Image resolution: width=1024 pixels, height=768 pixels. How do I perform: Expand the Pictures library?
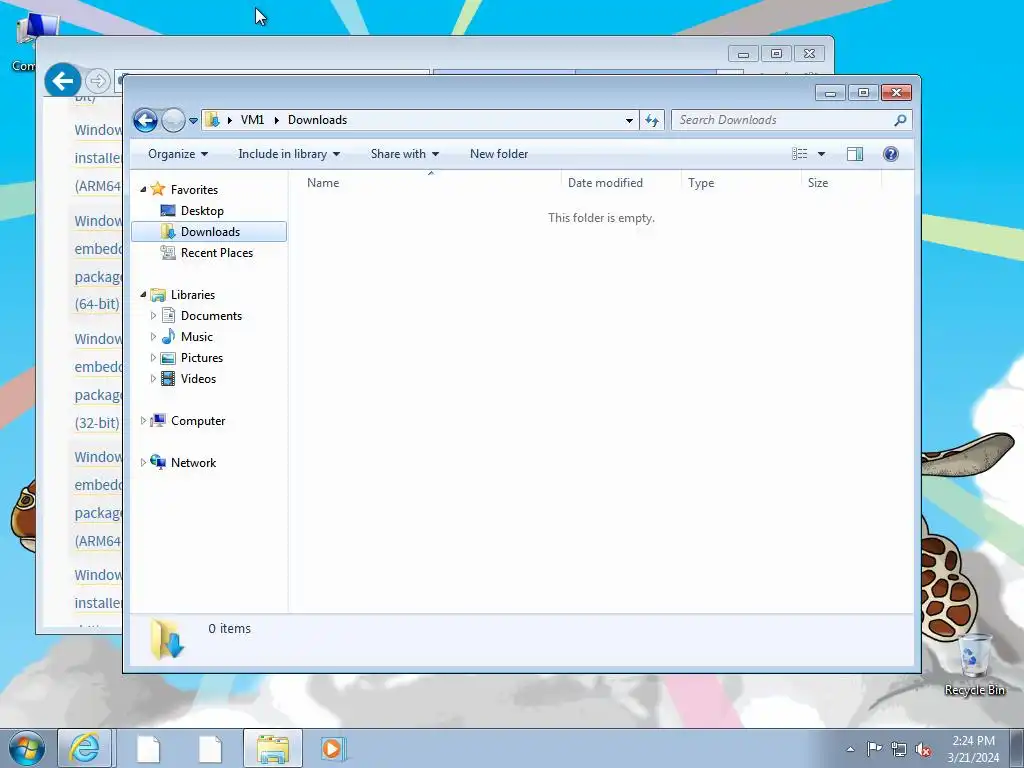[153, 358]
